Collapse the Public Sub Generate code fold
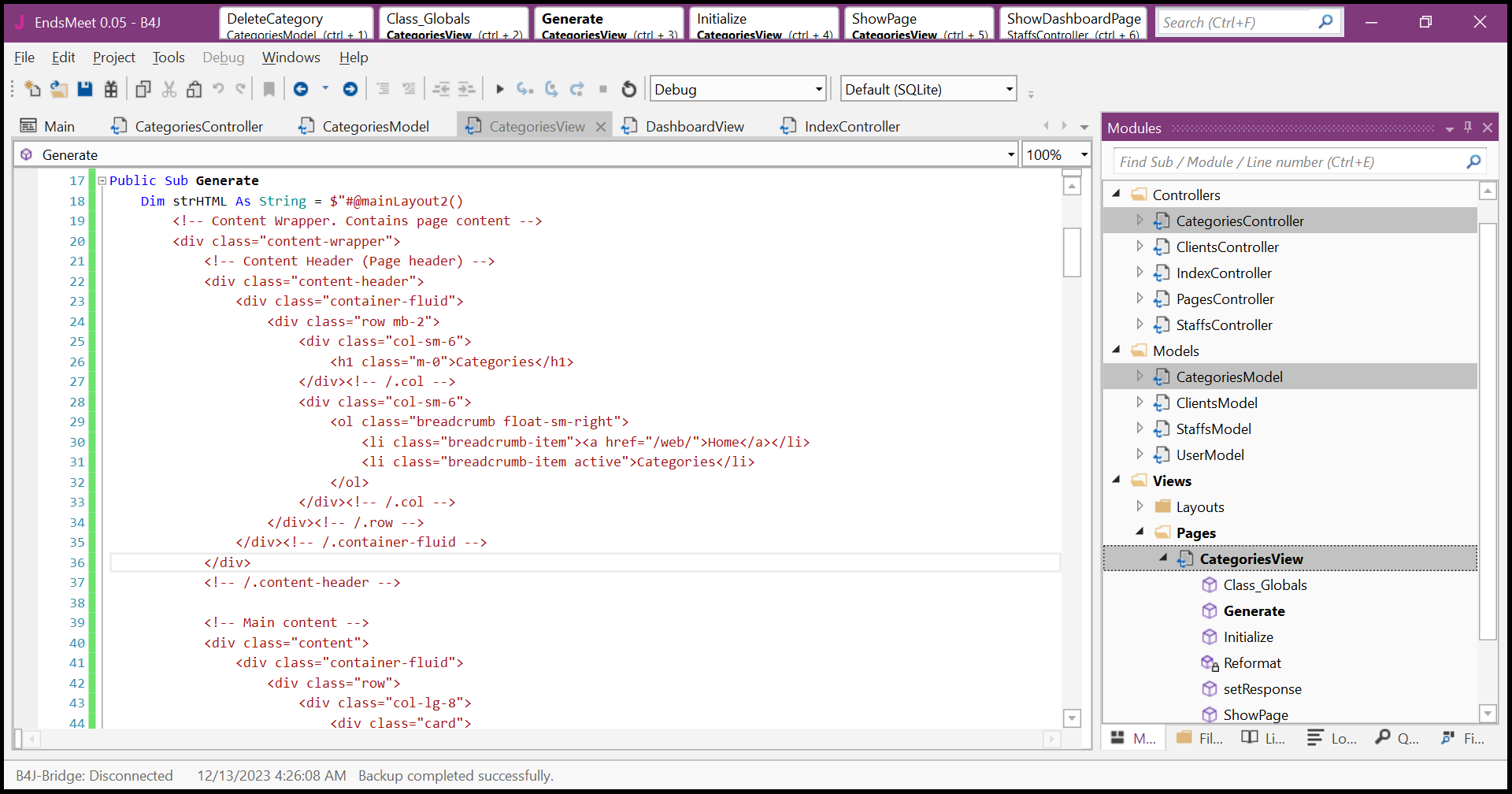 (102, 181)
